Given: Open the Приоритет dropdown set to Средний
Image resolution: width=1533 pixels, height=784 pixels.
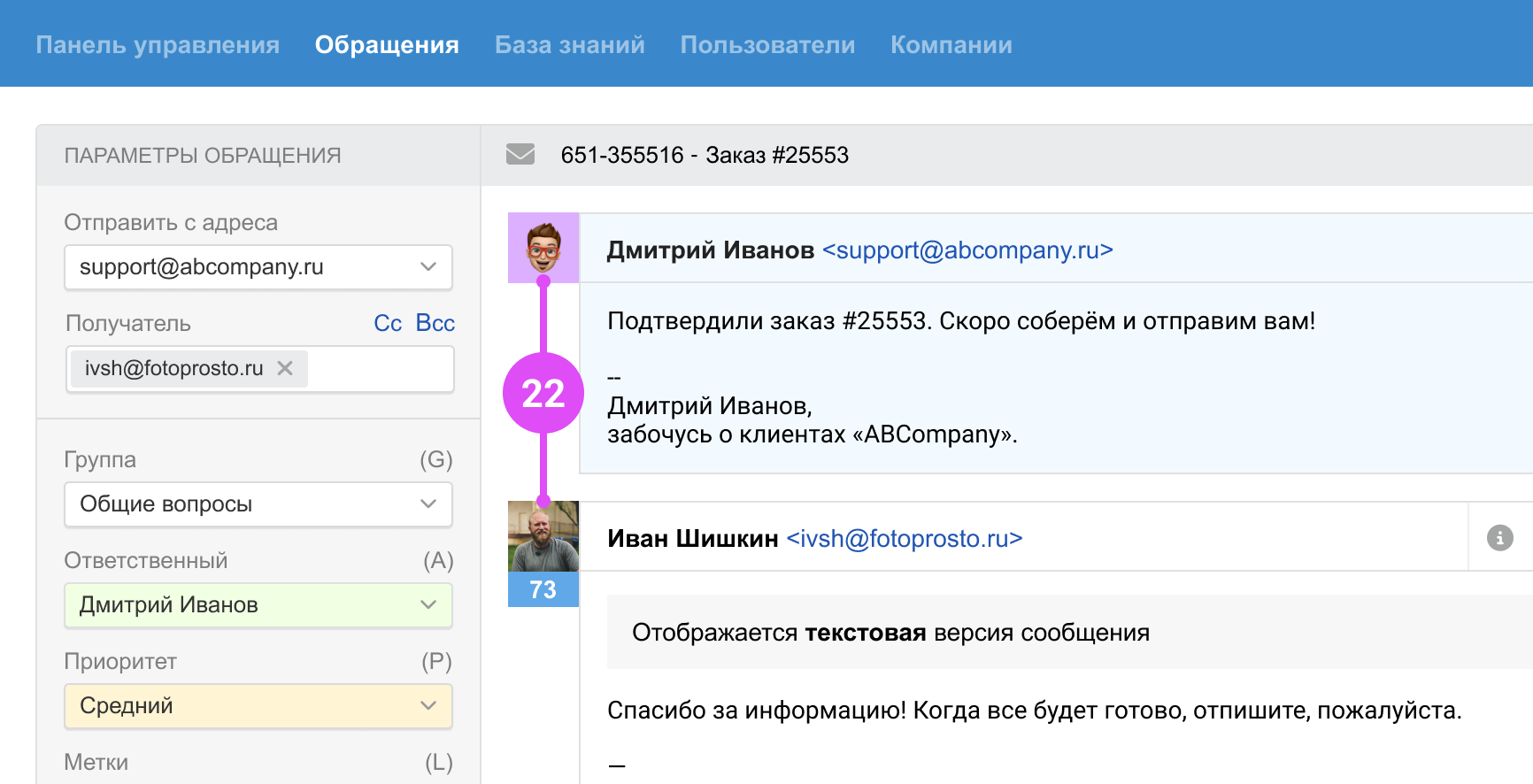Looking at the screenshot, I should point(258,706).
